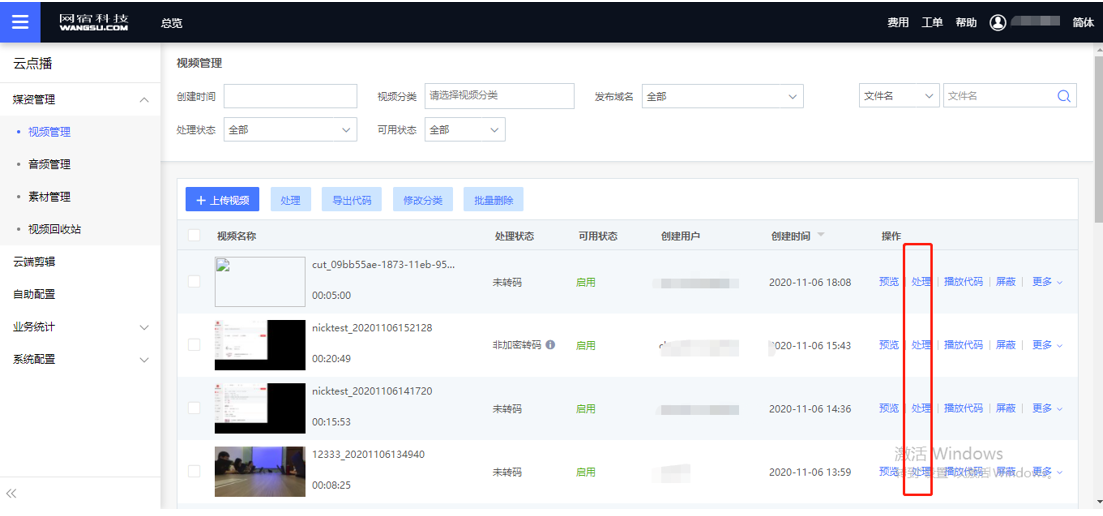This screenshot has height=516, width=1103.
Task: Open the 处理状态 dropdown
Action: coord(290,129)
